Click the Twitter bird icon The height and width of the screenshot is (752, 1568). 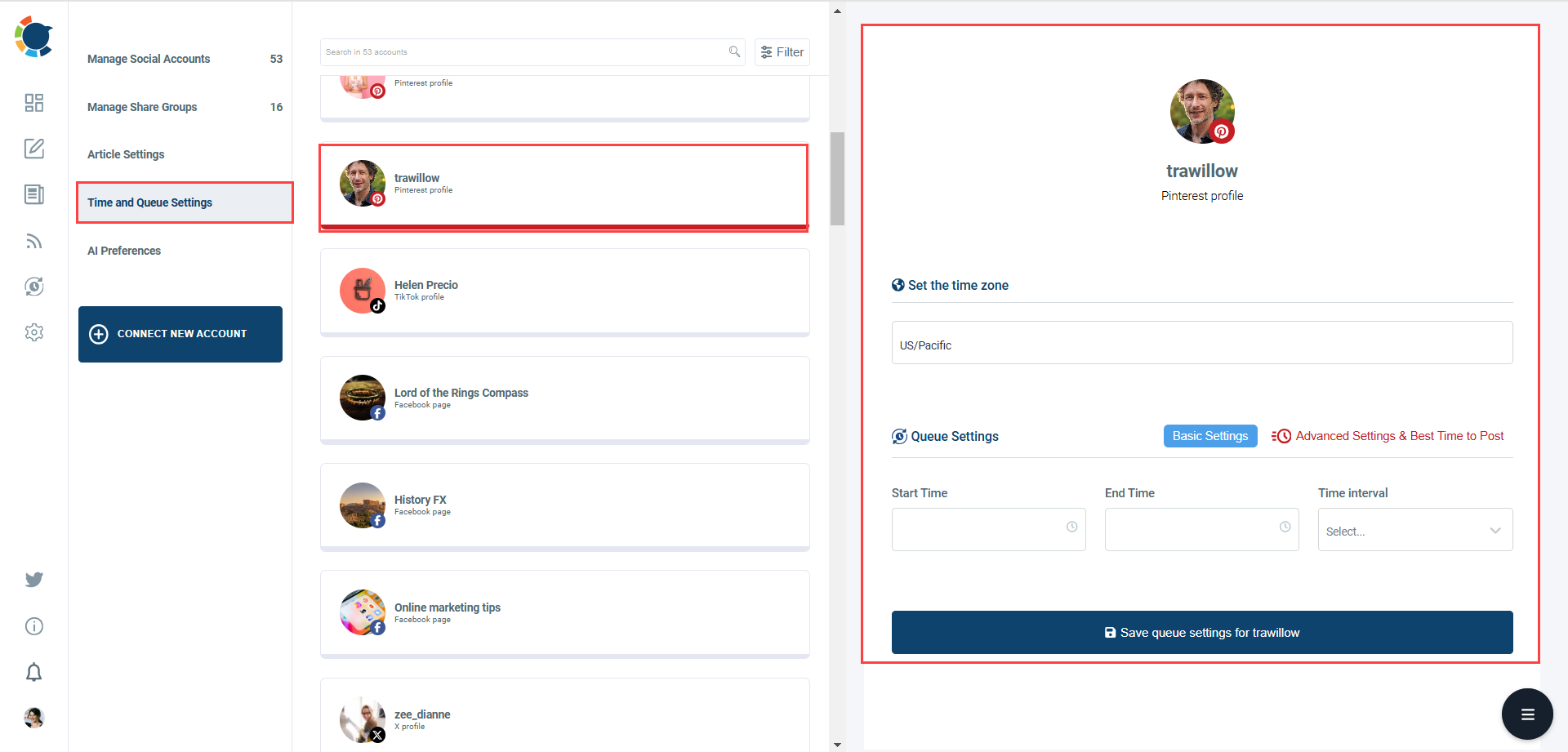pos(33,580)
